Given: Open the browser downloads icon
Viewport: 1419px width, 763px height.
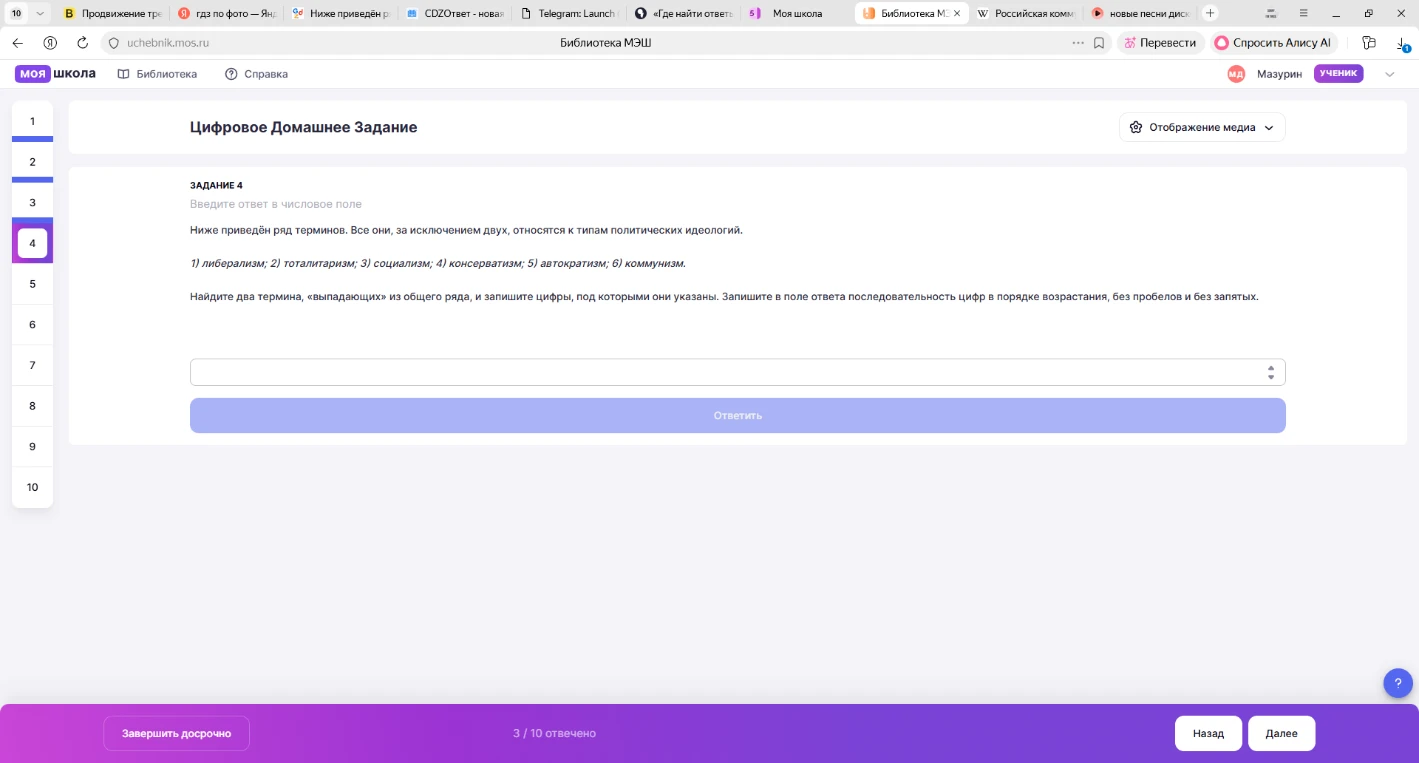Looking at the screenshot, I should 1402,43.
